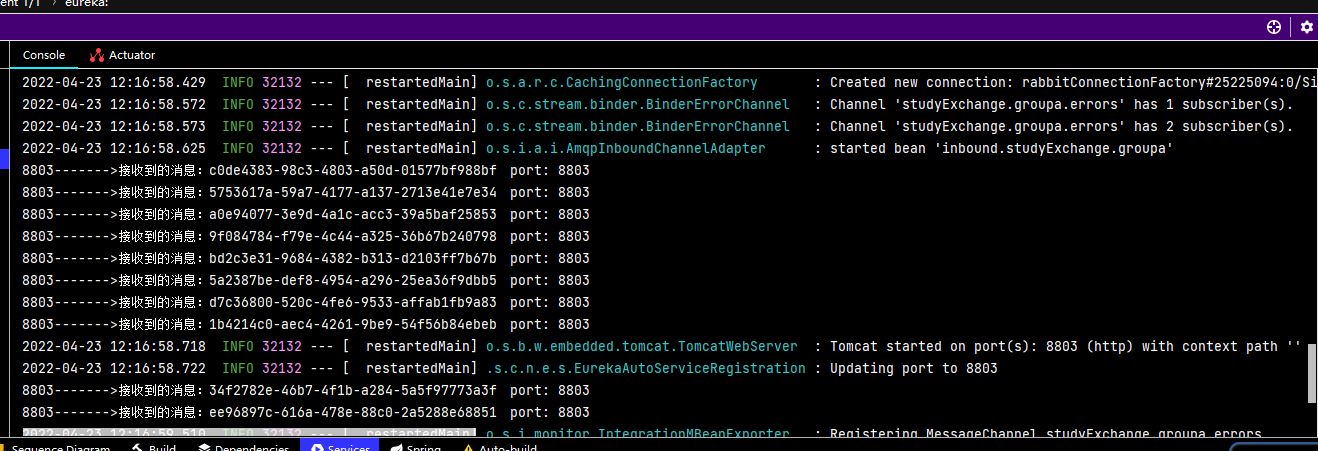Open the Spring tool window tab
Viewport: 1318px width, 451px height.
click(x=415, y=448)
